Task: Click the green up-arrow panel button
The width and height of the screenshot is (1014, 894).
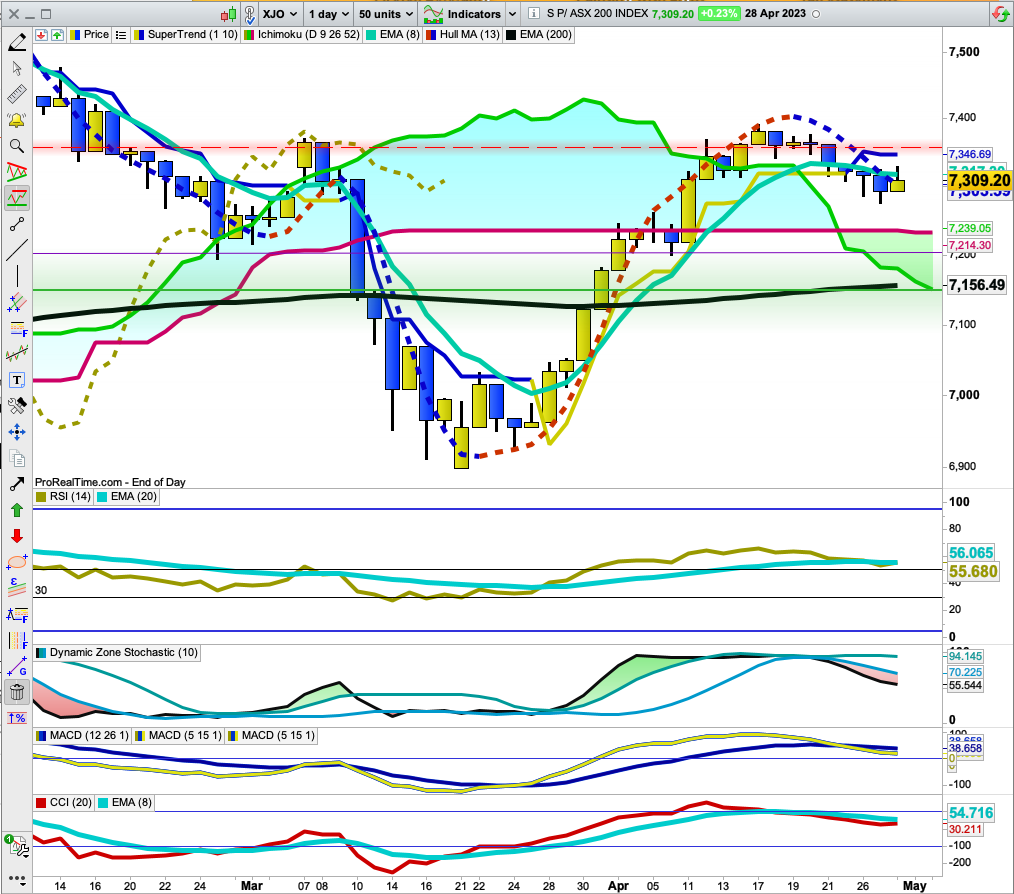Action: click(x=57, y=35)
